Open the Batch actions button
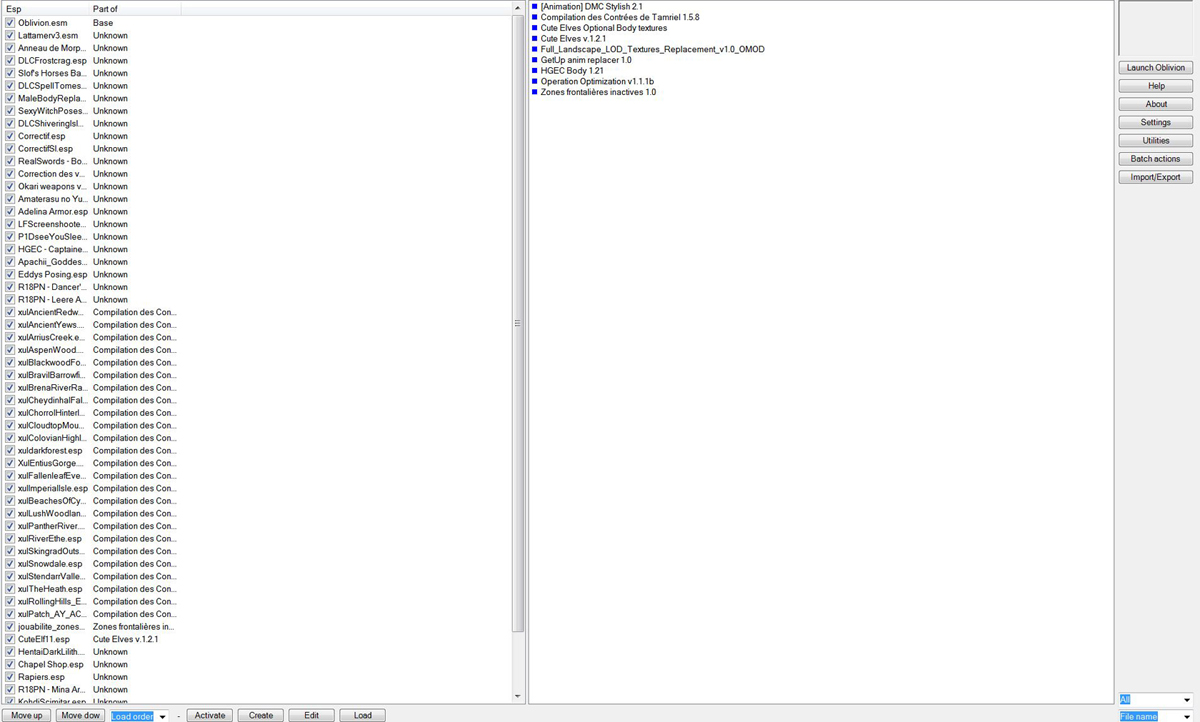This screenshot has height=722, width=1200. click(1155, 159)
